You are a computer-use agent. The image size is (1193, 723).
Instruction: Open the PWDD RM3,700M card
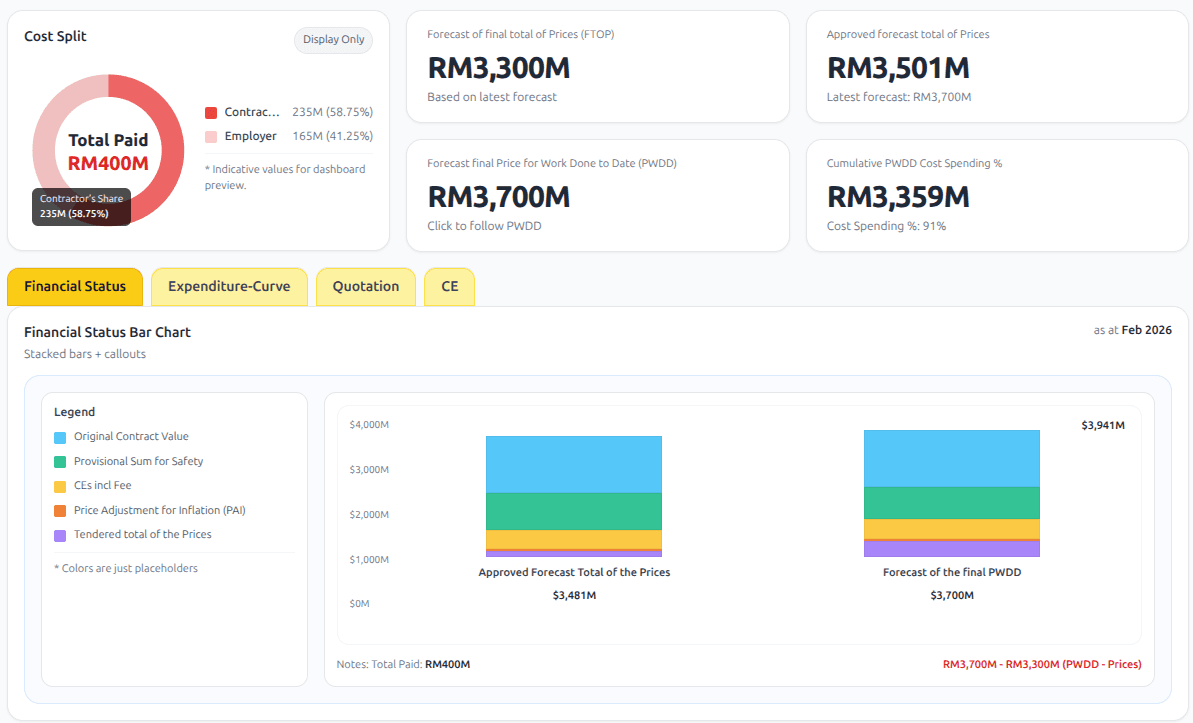coord(598,196)
